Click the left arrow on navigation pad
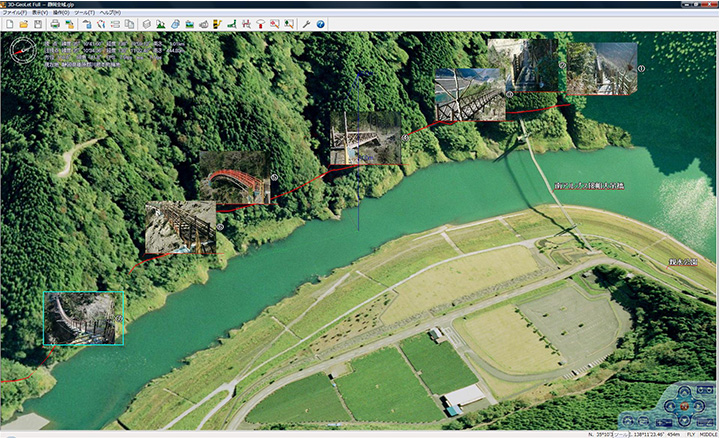Screen dimensions: 720x438 670,406
